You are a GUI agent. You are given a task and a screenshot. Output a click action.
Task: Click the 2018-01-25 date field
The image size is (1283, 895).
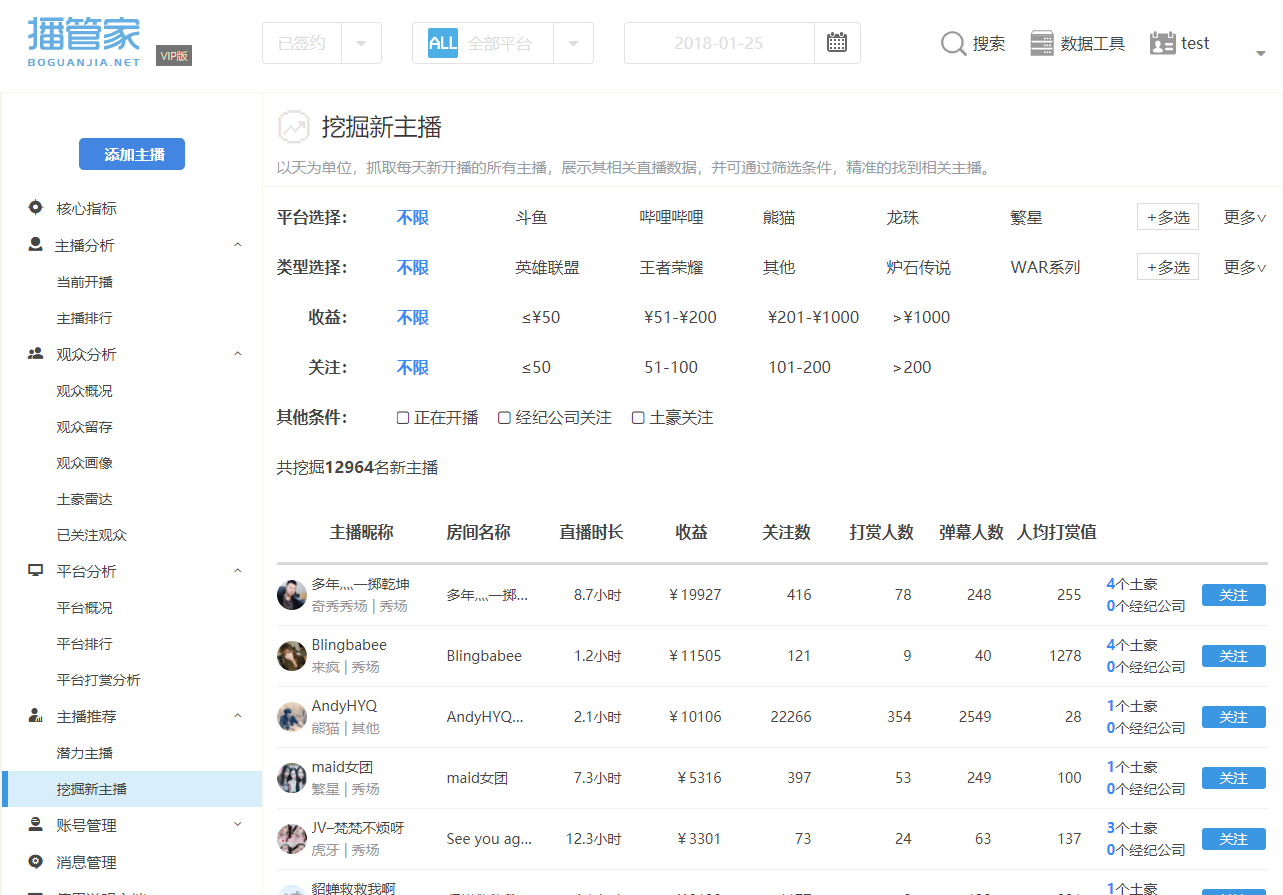point(719,43)
